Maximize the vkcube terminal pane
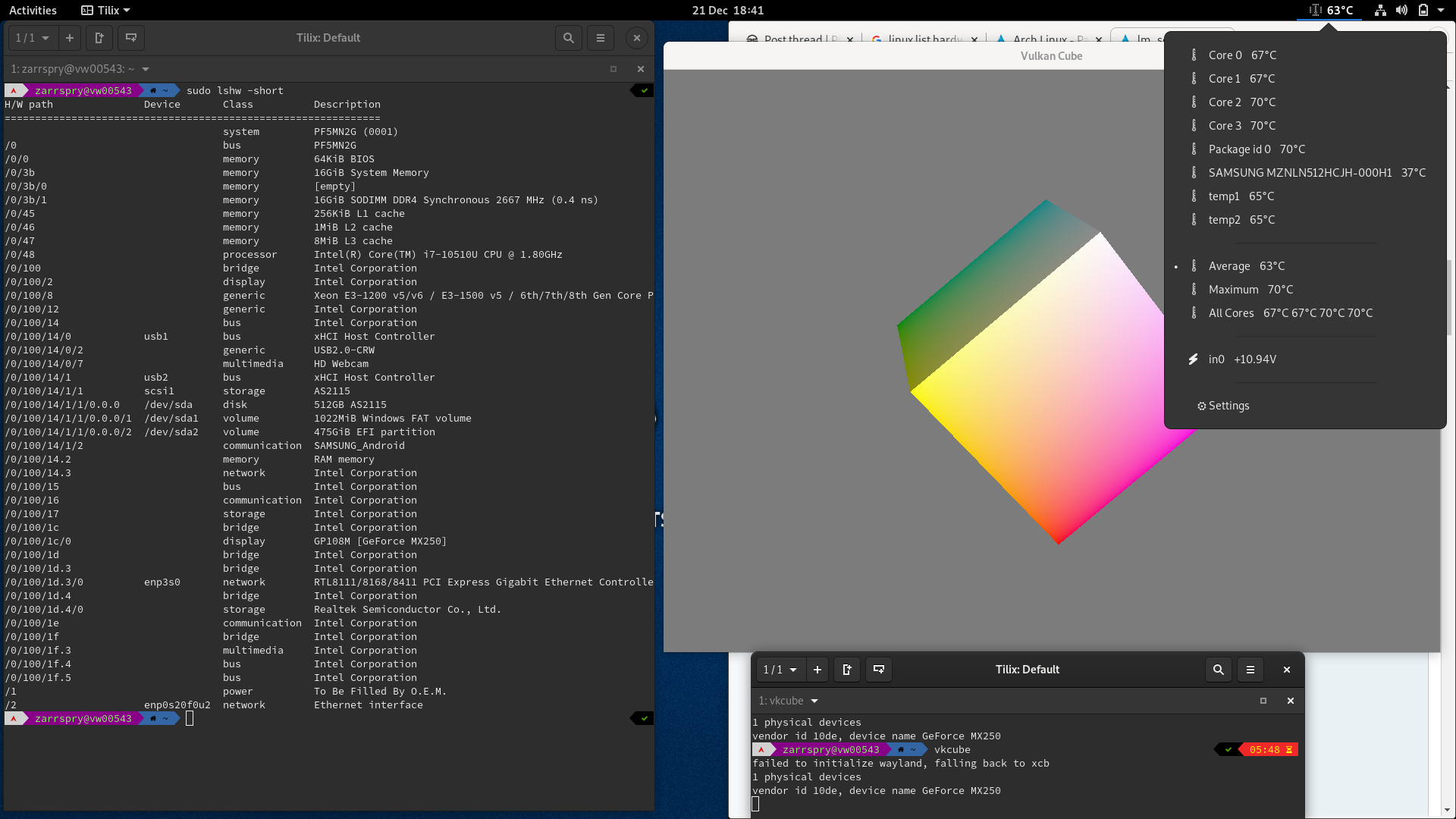This screenshot has width=1456, height=819. [x=1263, y=701]
